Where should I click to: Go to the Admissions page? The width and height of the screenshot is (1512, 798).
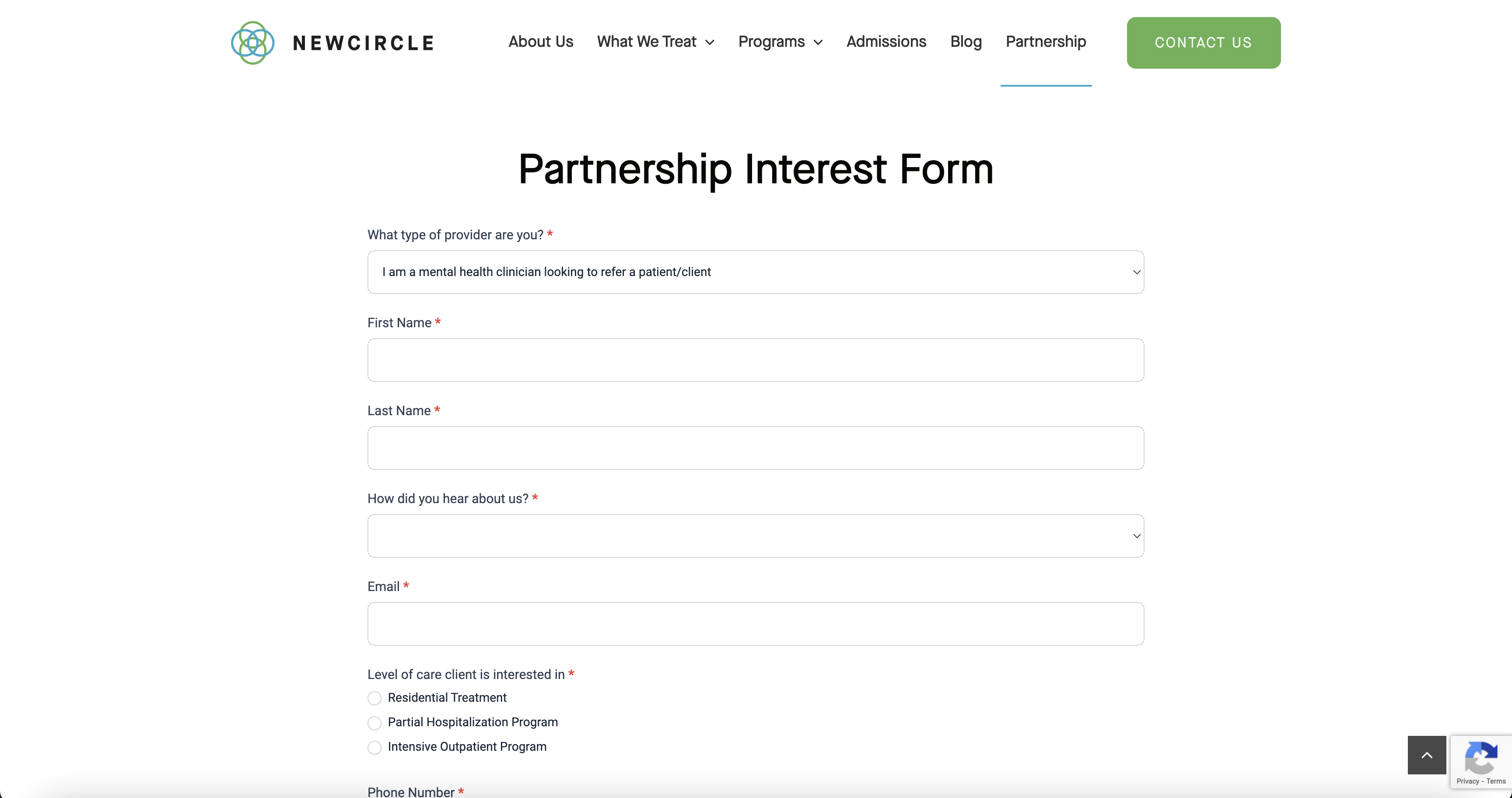coord(886,42)
